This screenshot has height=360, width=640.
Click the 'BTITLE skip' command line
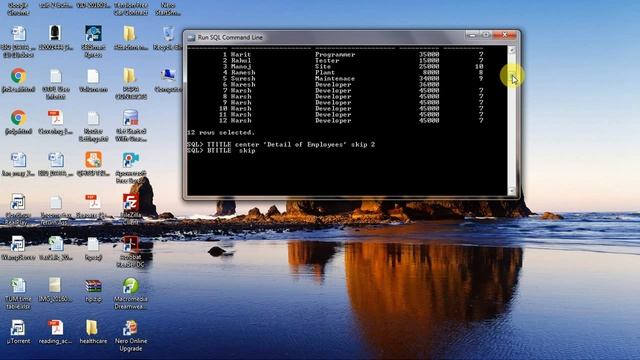(x=231, y=151)
